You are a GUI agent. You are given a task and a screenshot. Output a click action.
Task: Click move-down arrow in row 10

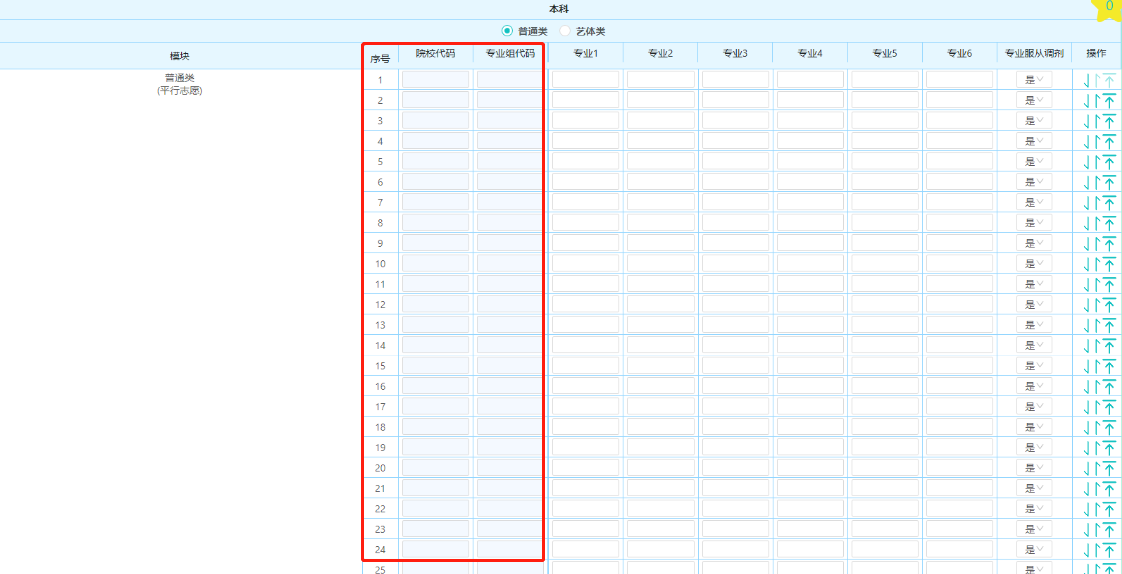1086,264
